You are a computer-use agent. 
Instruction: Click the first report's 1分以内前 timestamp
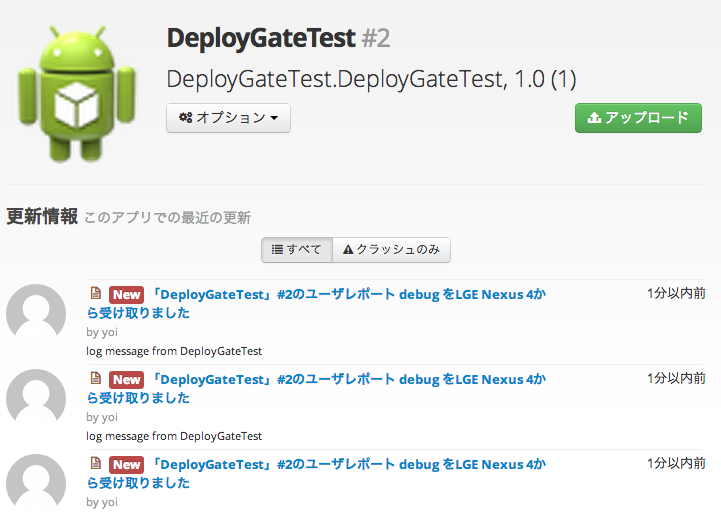pyautogui.click(x=676, y=293)
